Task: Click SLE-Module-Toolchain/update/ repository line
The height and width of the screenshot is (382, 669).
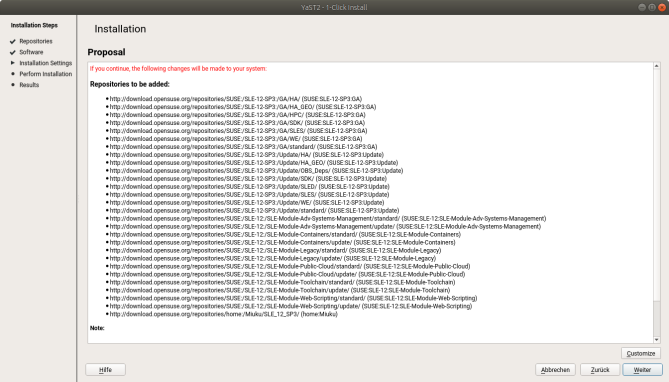Action: [x=279, y=290]
